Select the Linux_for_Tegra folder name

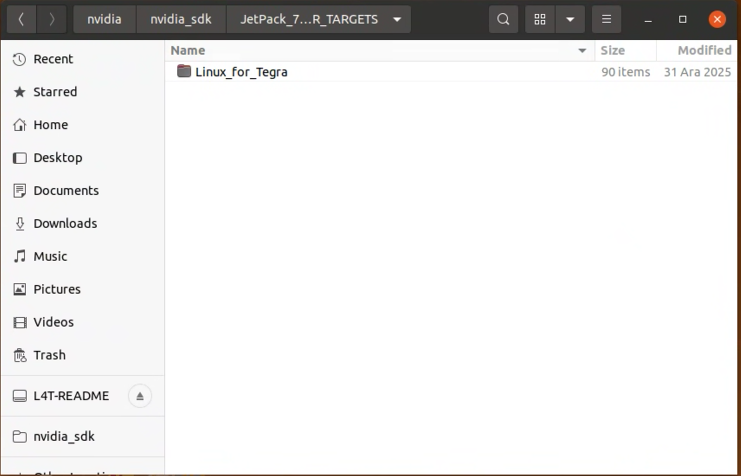tap(241, 72)
